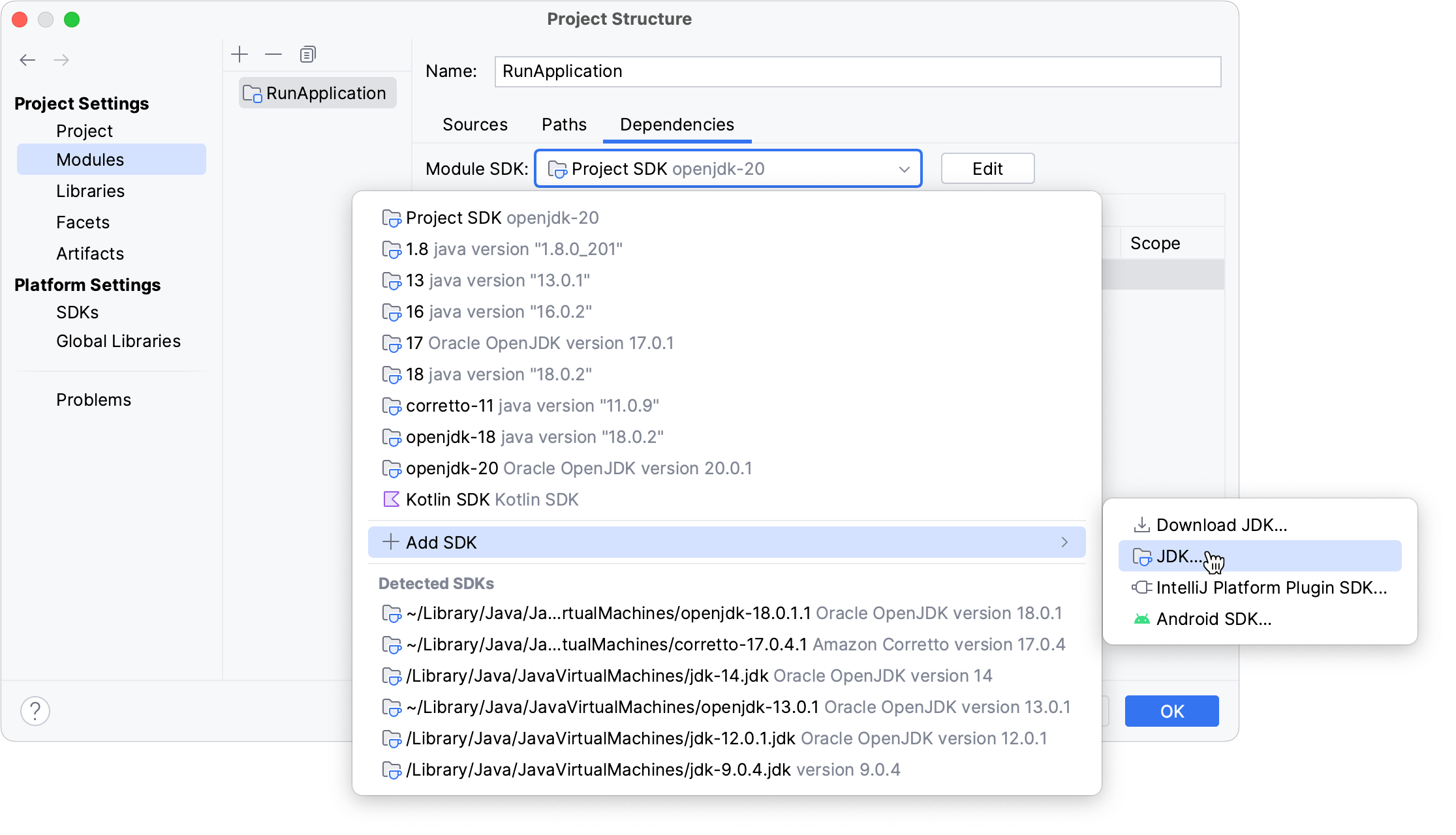The height and width of the screenshot is (835, 1456).
Task: Click the forward arrow navigation icon
Action: tap(61, 60)
